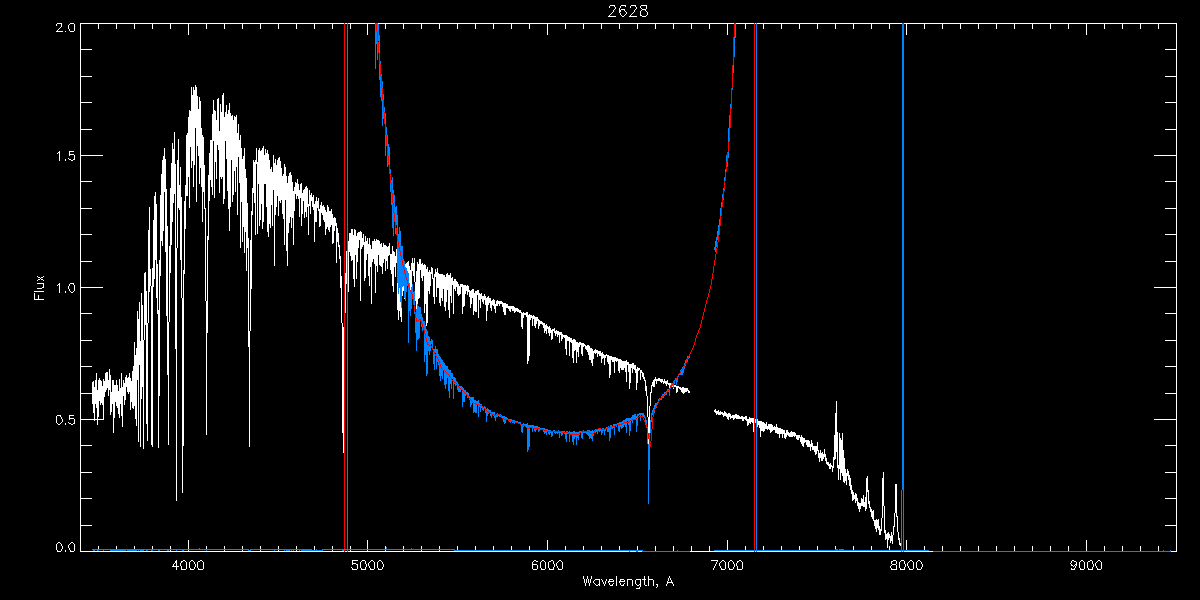Select the vertical line pair right of 7000
The image size is (1200, 600).
[755, 300]
